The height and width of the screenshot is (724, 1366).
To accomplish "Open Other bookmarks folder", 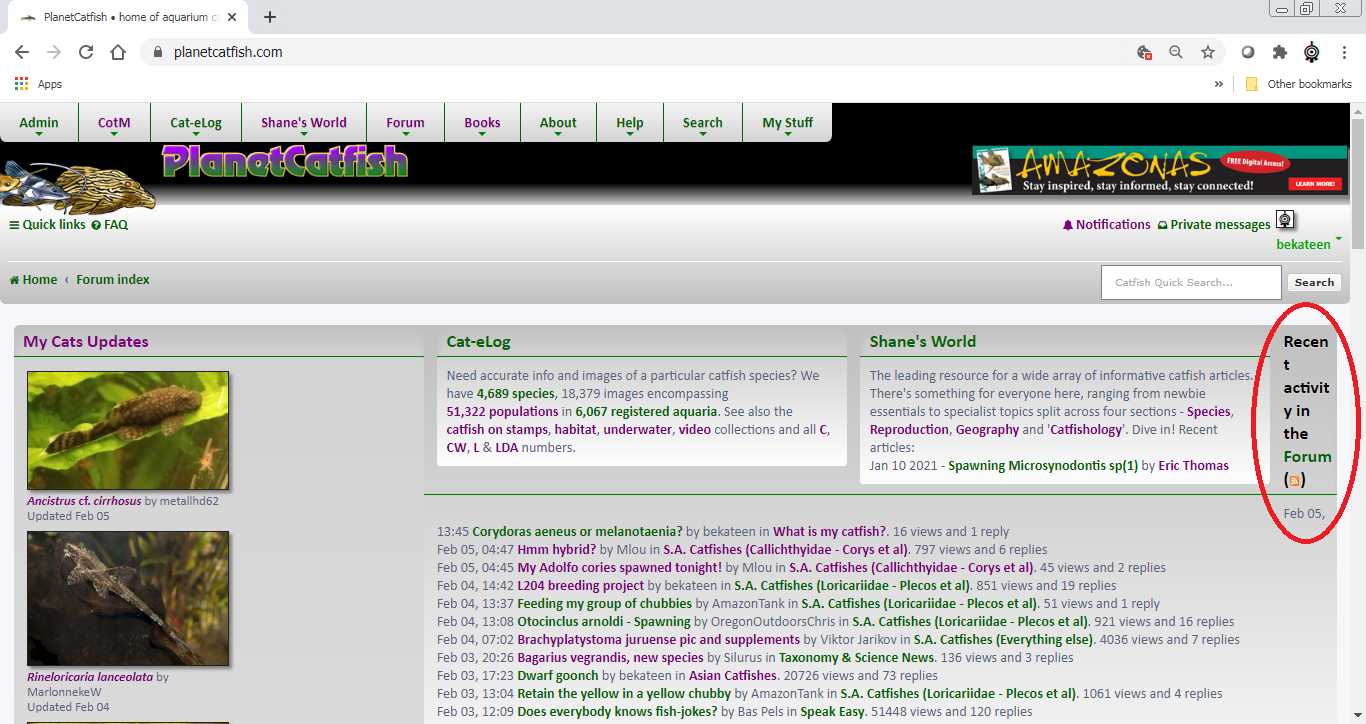I will click(1298, 84).
